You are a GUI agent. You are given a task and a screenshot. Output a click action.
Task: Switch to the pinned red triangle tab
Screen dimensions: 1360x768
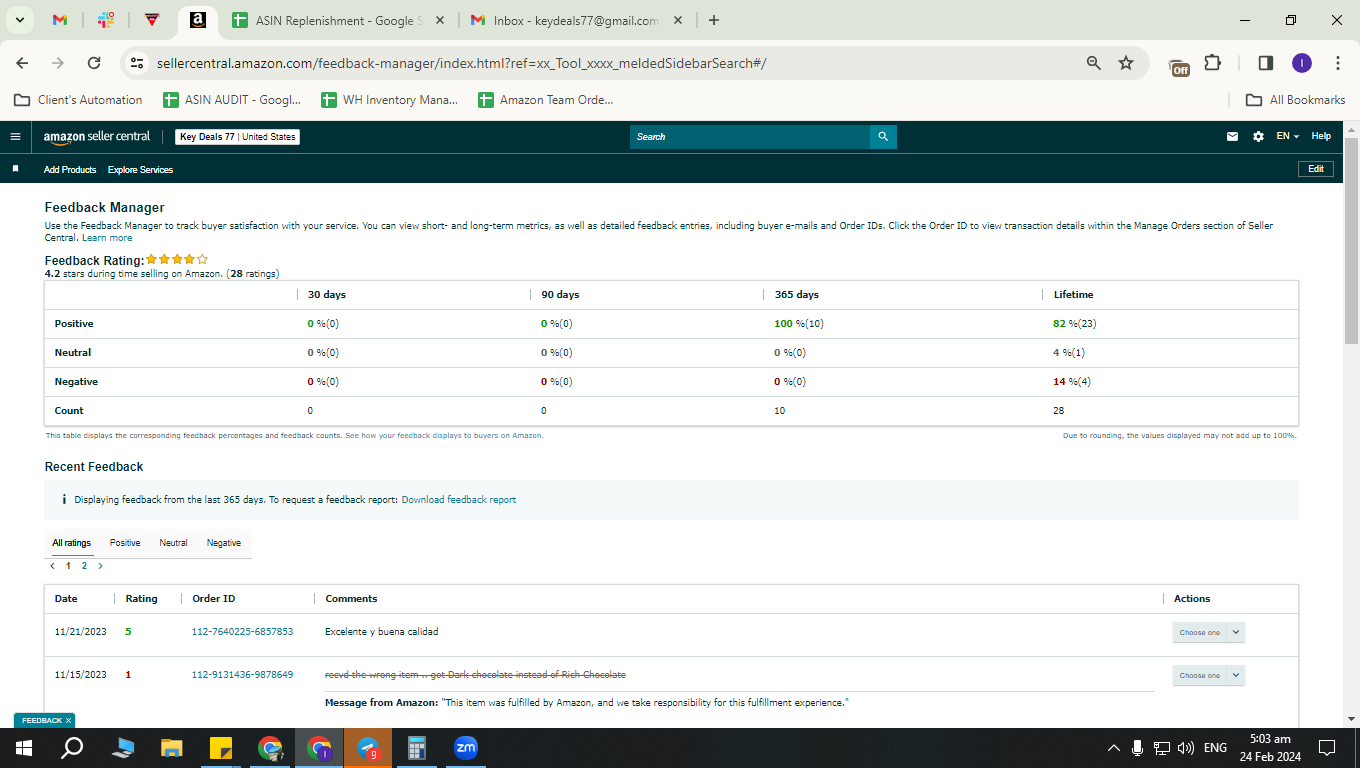(152, 20)
